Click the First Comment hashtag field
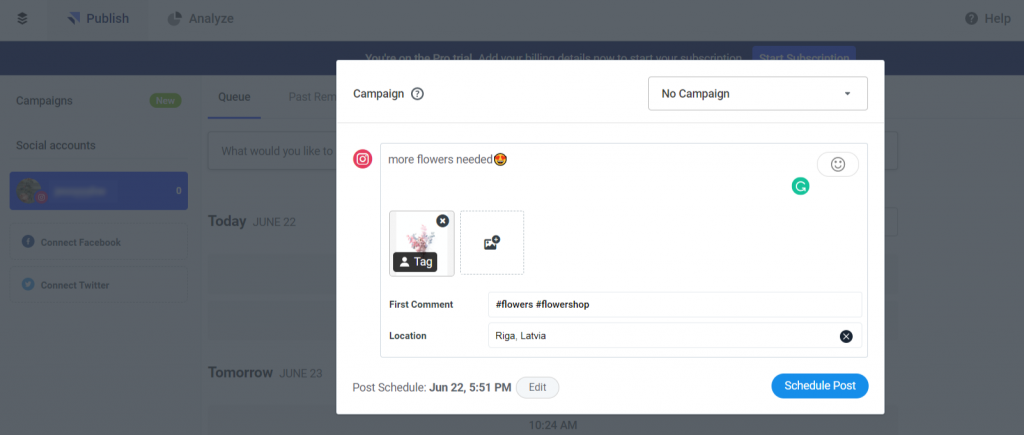 pyautogui.click(x=675, y=304)
